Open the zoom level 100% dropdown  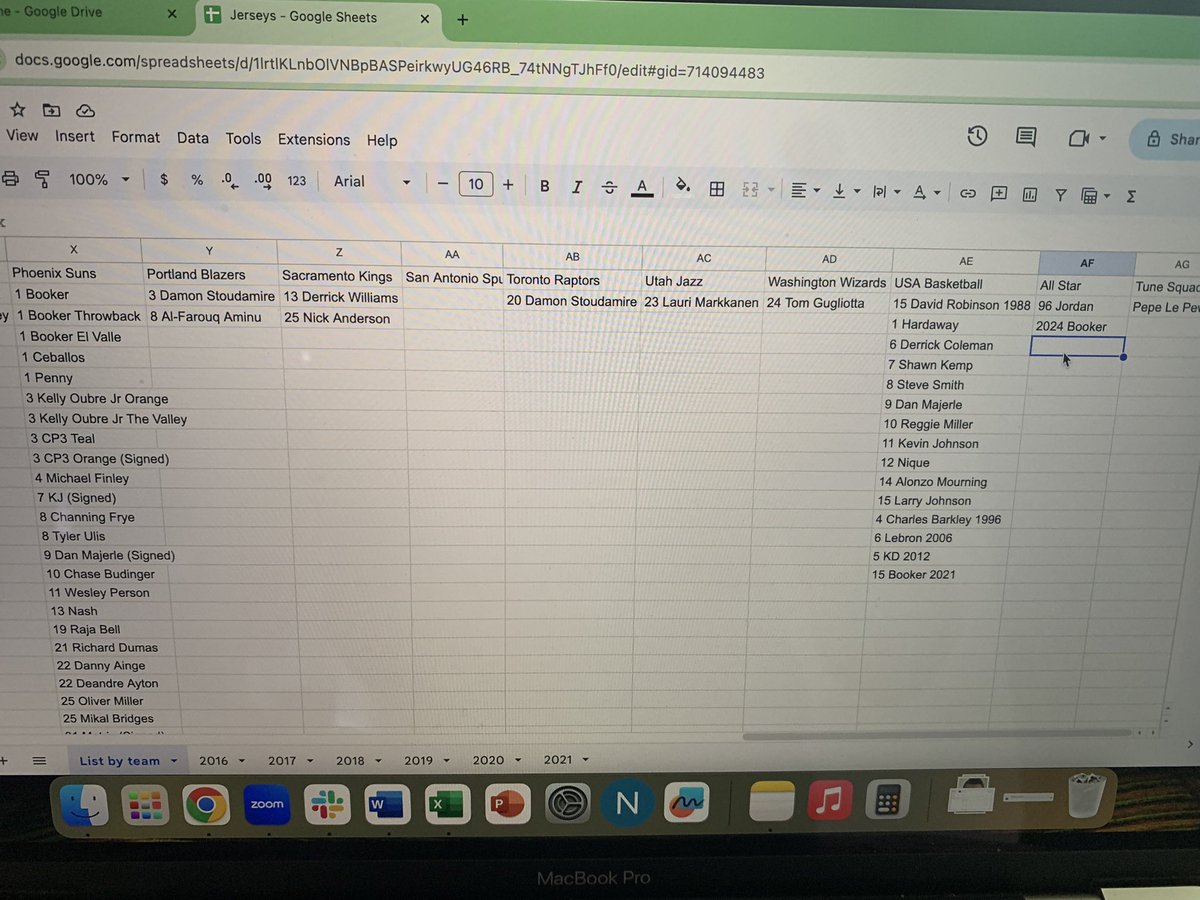[98, 179]
